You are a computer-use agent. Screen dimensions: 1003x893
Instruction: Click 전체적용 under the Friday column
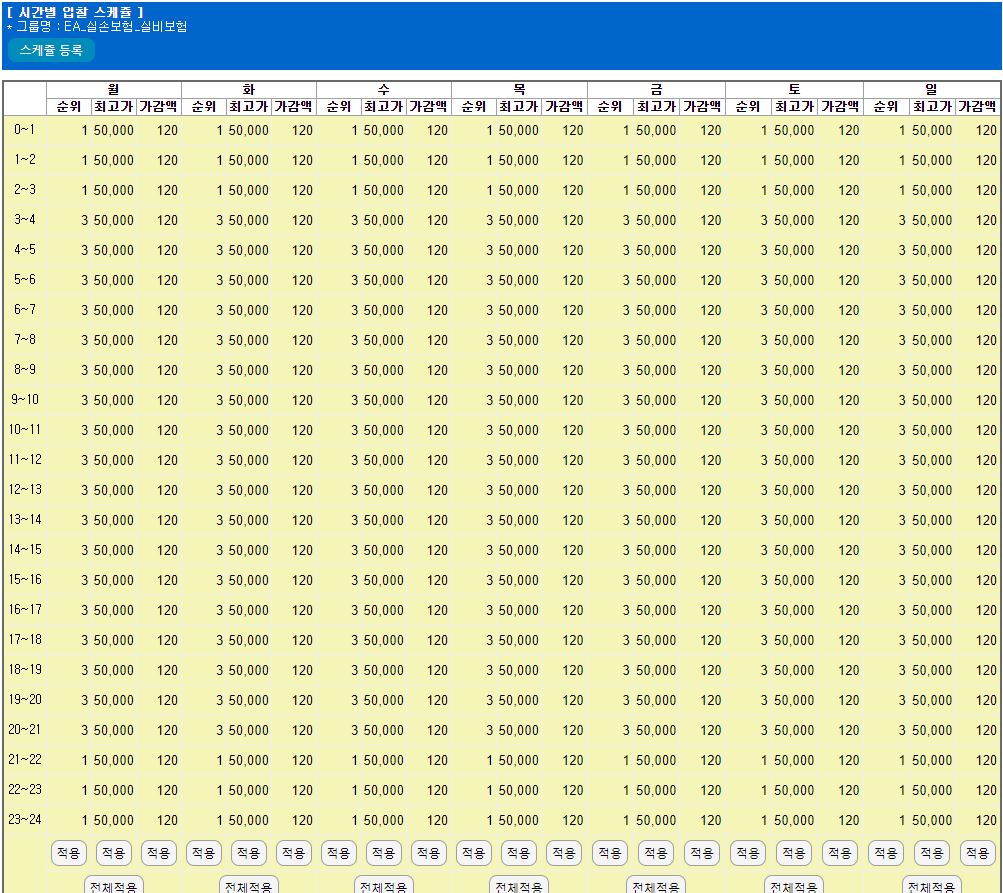pos(656,886)
